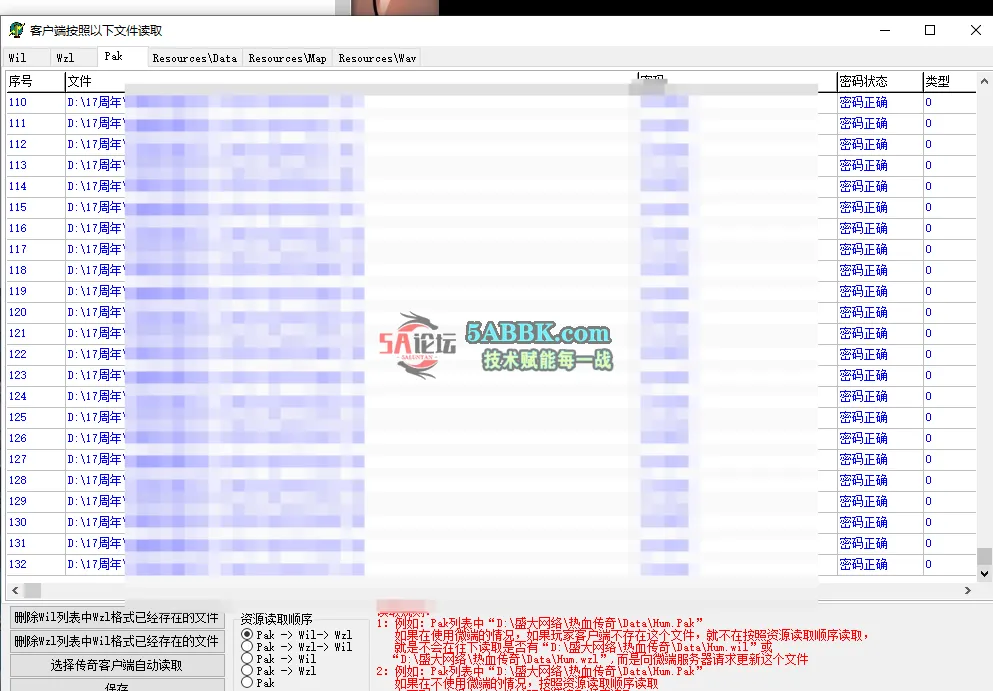Click the 密码正确 status in row 130
The width and height of the screenshot is (993, 691).
(x=863, y=522)
